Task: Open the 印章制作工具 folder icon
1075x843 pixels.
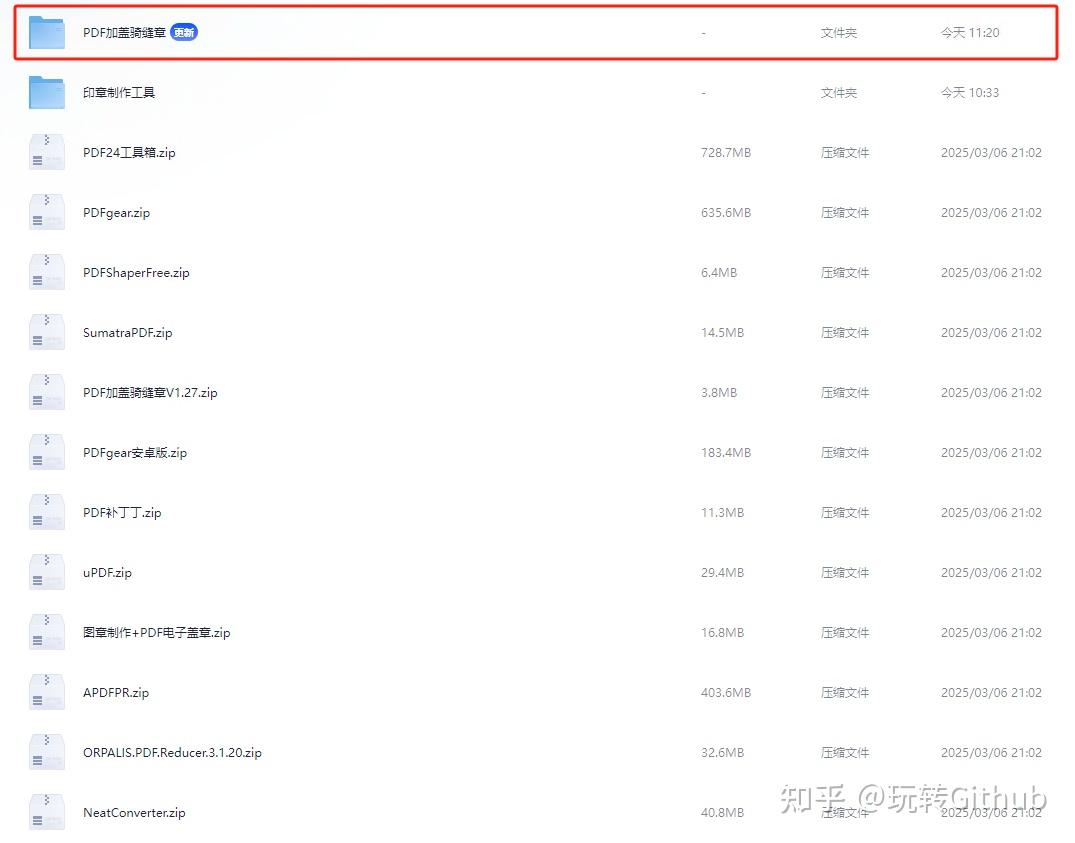Action: coord(47,93)
